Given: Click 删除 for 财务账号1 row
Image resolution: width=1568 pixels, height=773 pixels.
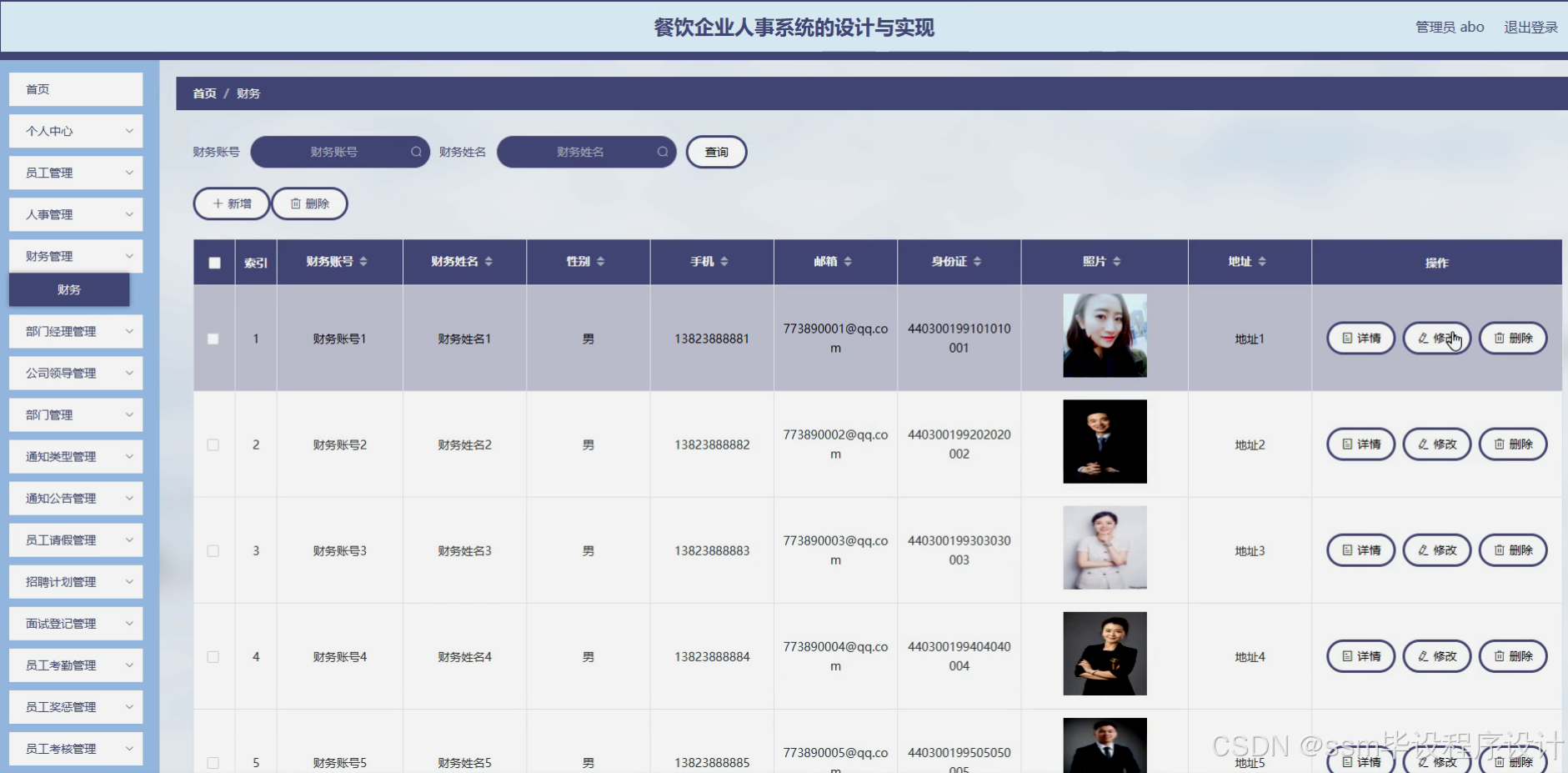Looking at the screenshot, I should click(x=1513, y=339).
